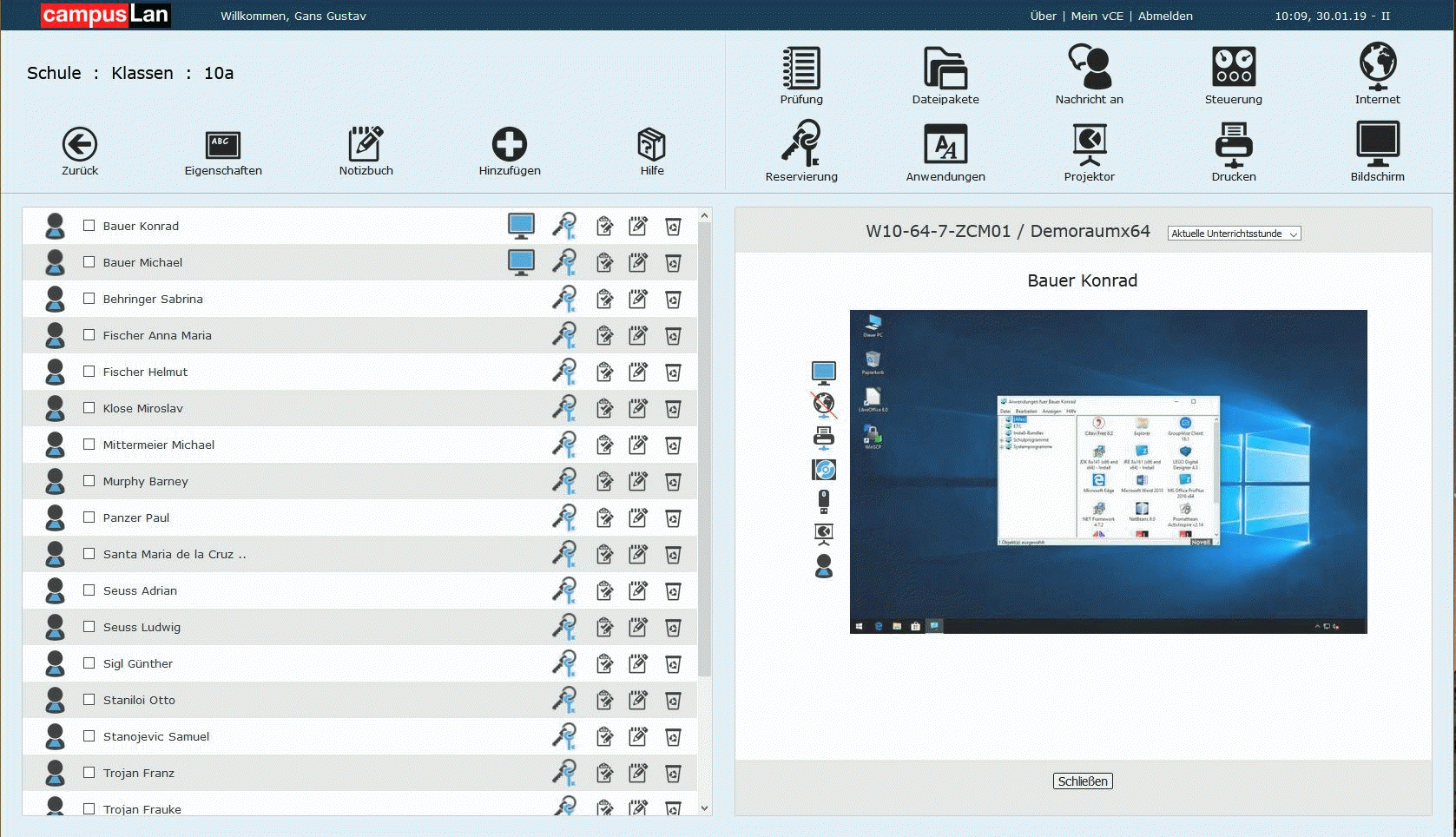Delete entry for Fischer Helmut
Image resolution: width=1456 pixels, height=837 pixels.
[673, 372]
